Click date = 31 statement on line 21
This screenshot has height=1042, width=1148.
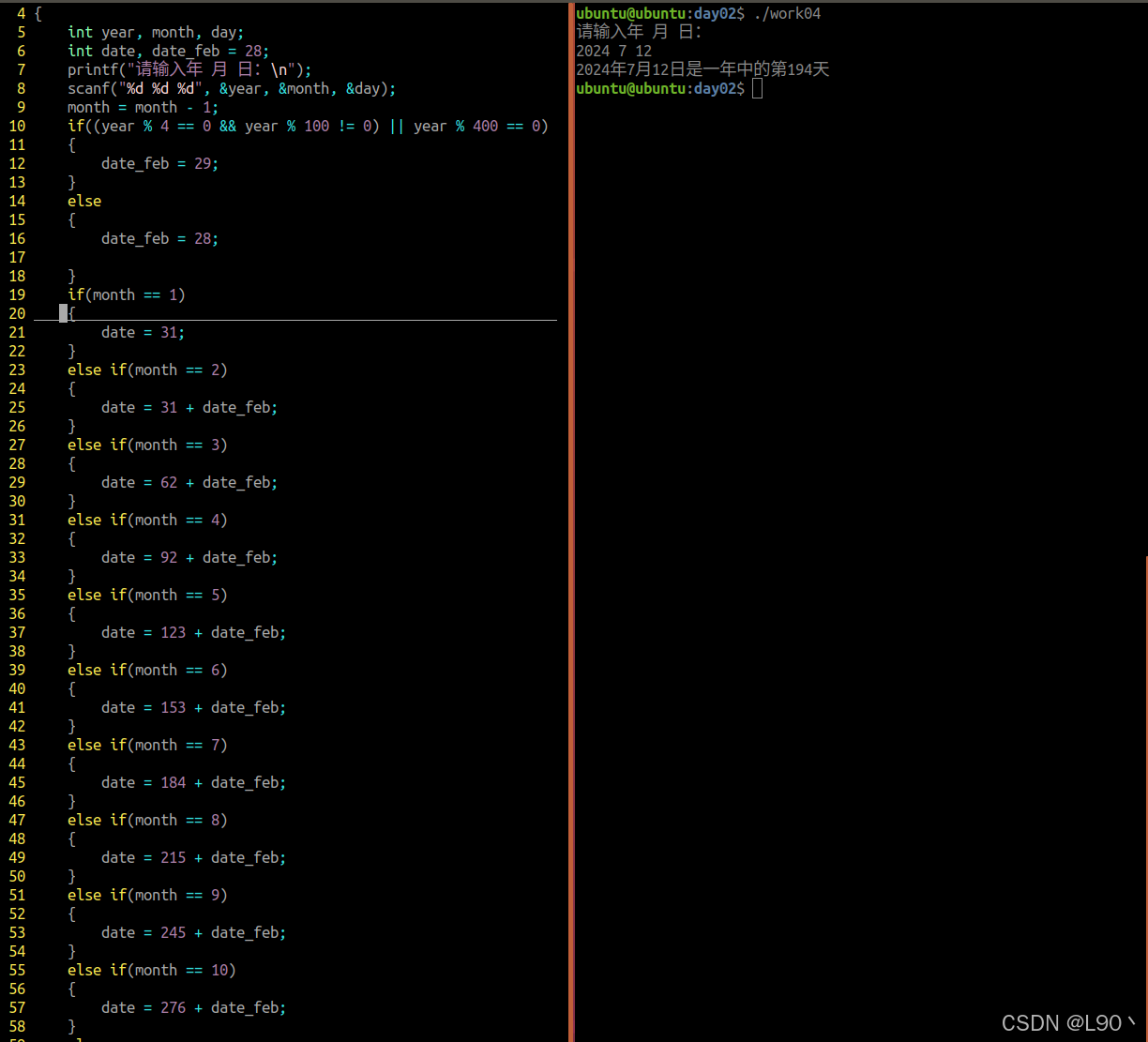tap(143, 332)
